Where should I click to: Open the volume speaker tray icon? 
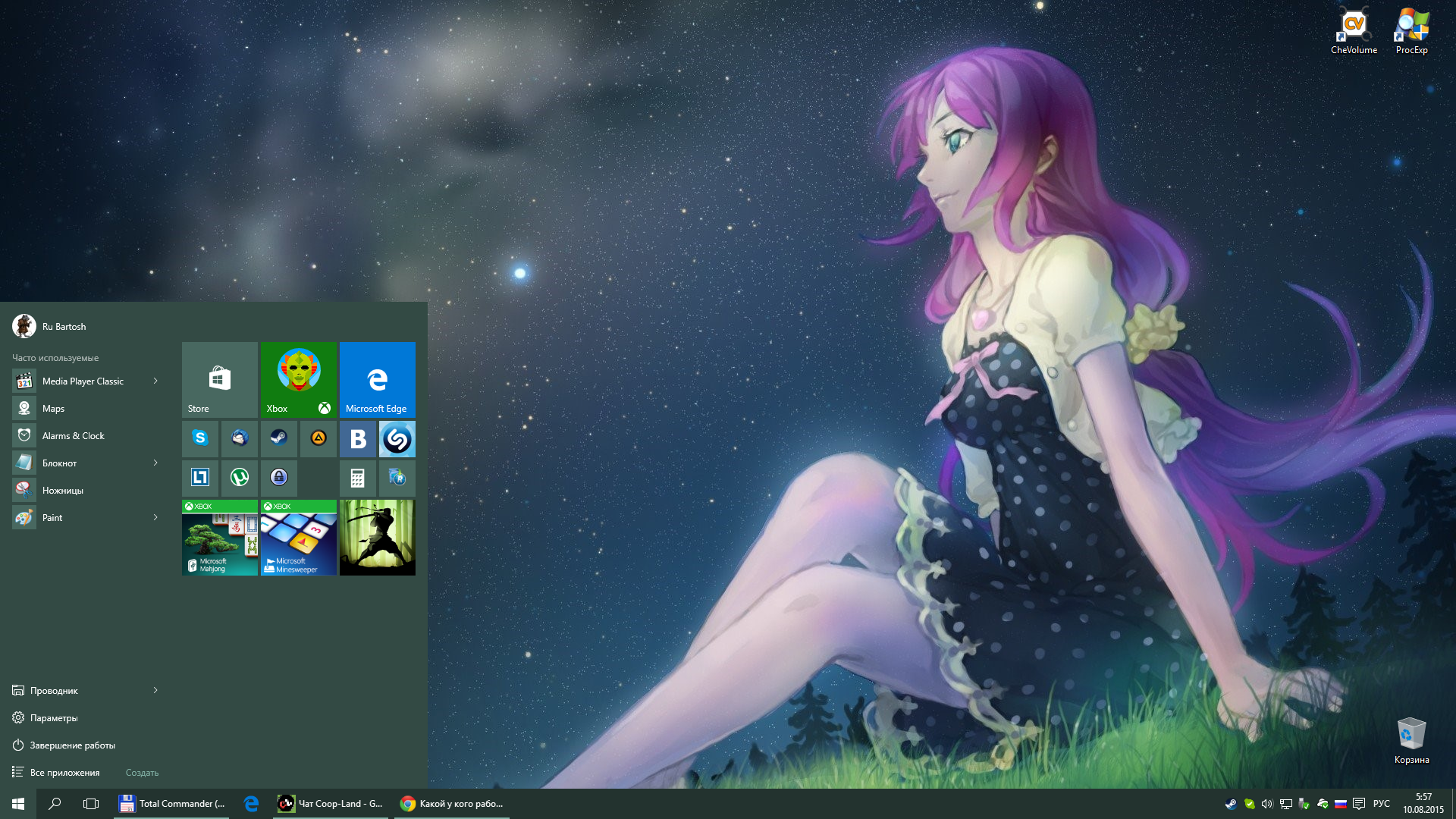pos(1267,804)
